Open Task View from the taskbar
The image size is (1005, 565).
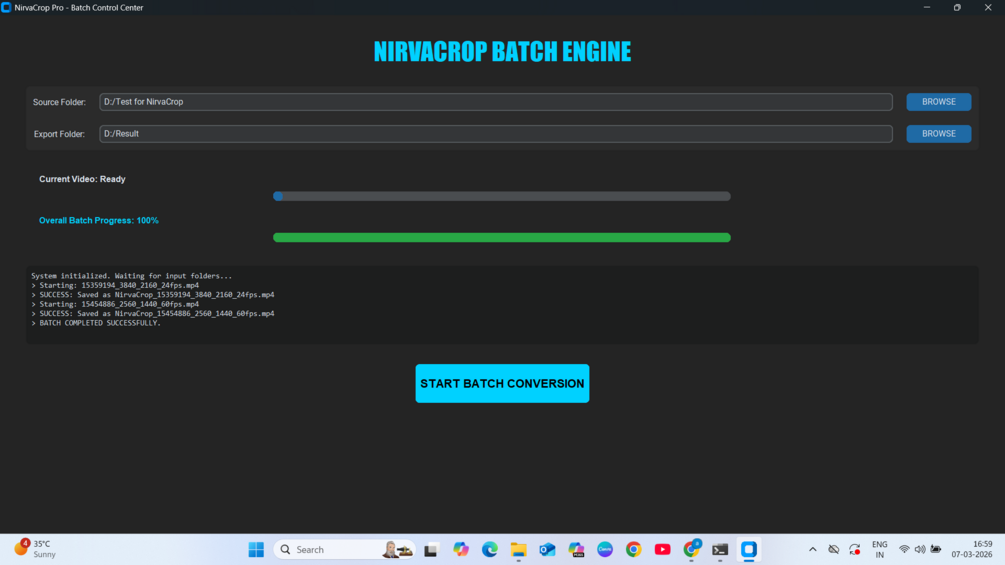[x=431, y=550]
